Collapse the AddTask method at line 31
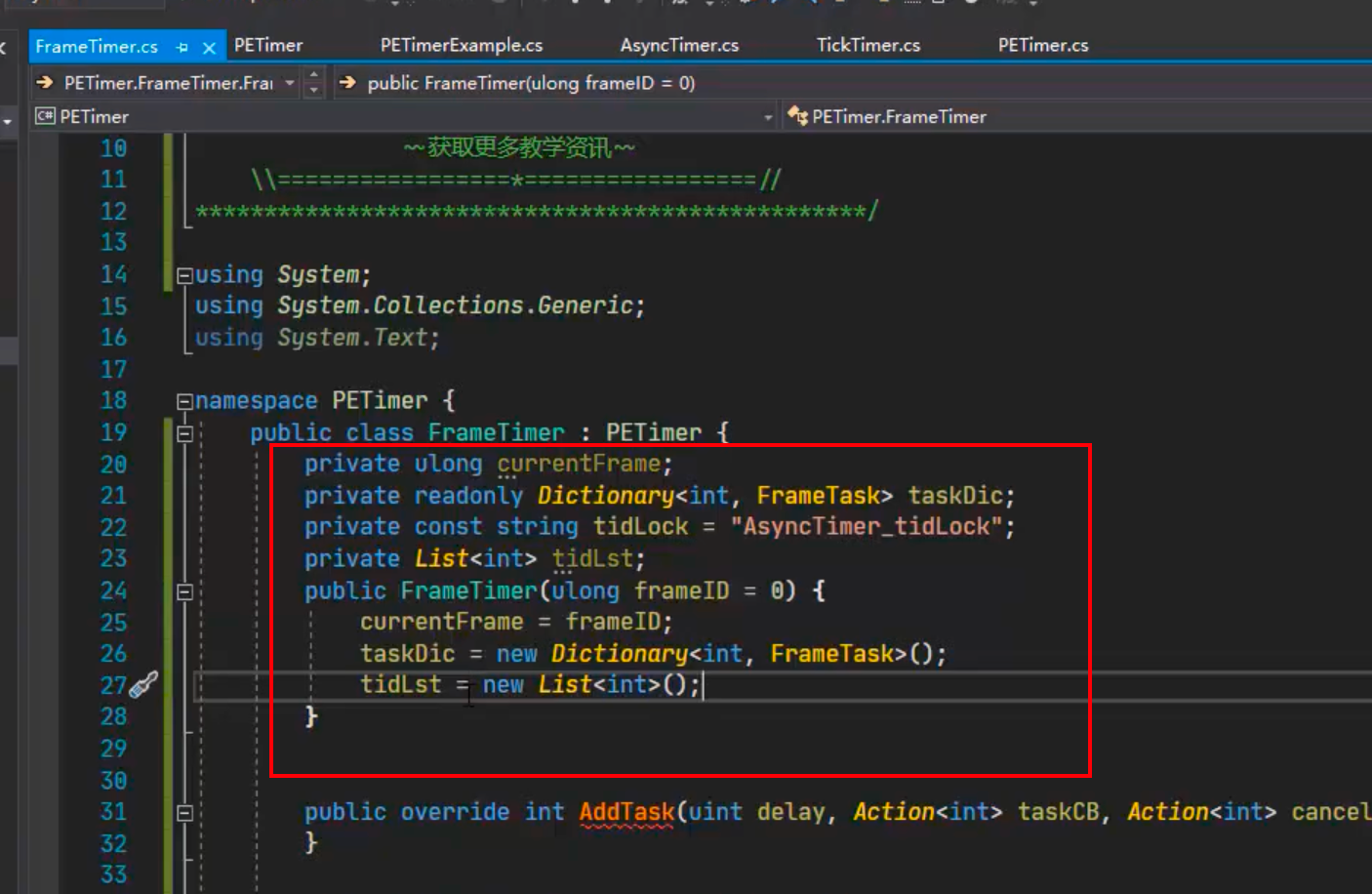Image resolution: width=1372 pixels, height=894 pixels. 184,813
